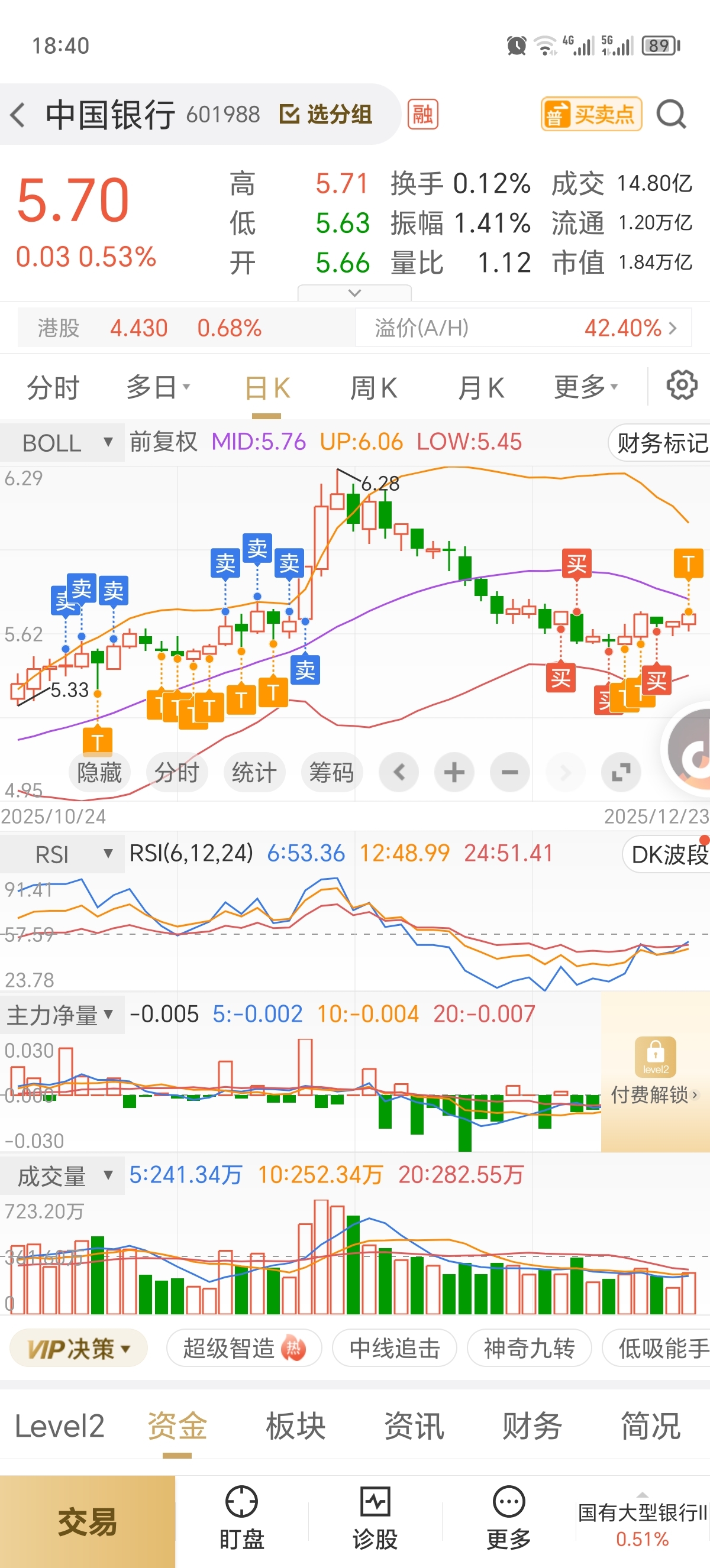Tap the top-right orange T marker

689,563
